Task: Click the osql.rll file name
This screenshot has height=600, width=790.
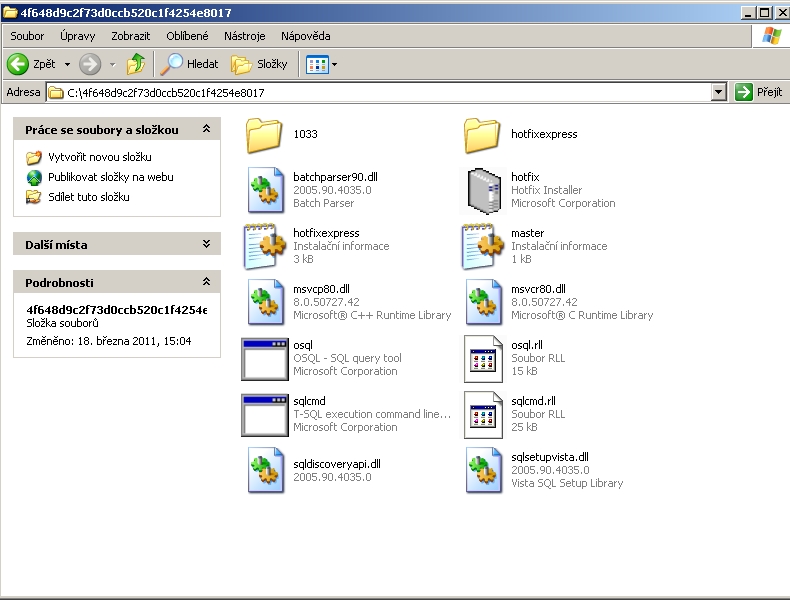Action: pyautogui.click(x=526, y=345)
